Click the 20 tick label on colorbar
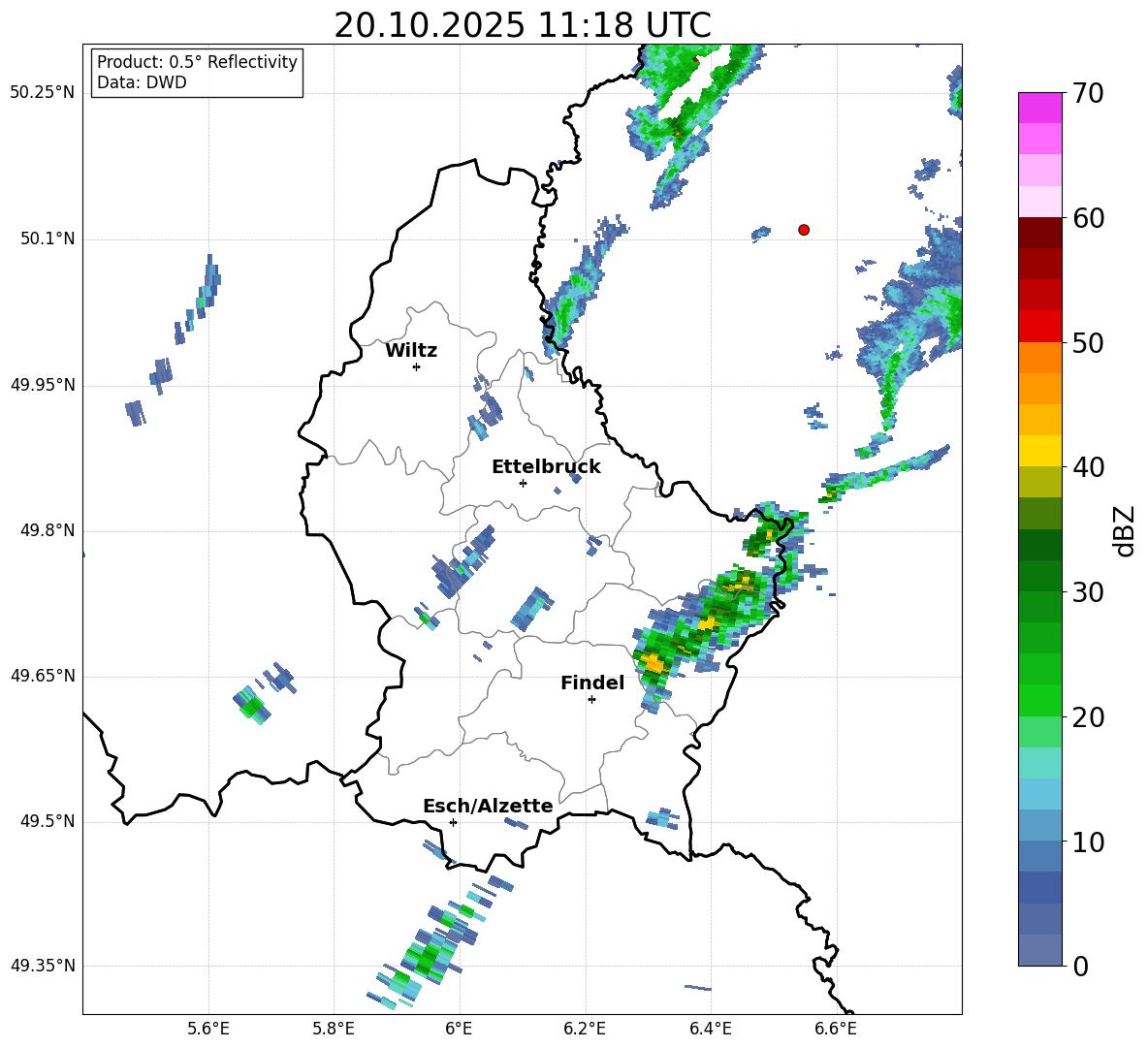 click(1087, 717)
